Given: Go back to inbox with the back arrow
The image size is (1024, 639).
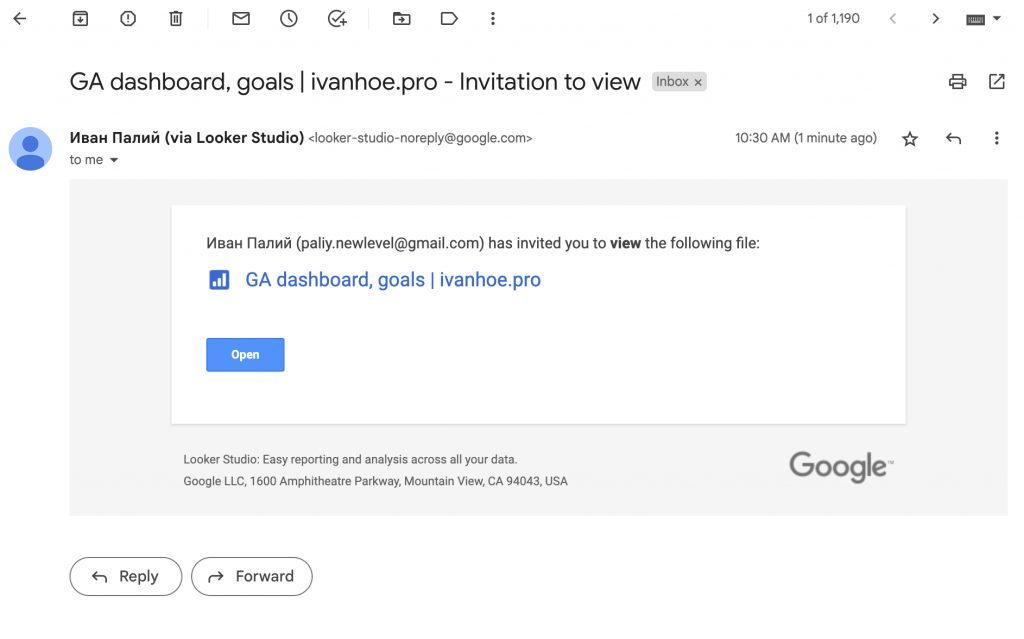Looking at the screenshot, I should tap(20, 19).
